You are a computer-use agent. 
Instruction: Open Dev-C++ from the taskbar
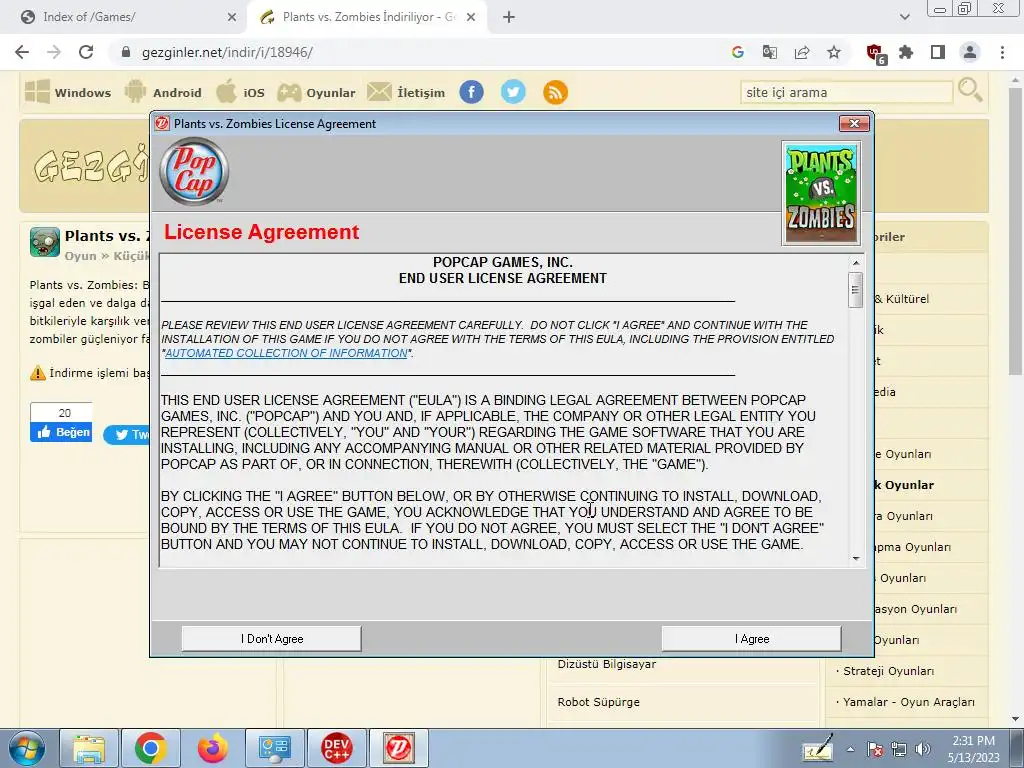336,748
